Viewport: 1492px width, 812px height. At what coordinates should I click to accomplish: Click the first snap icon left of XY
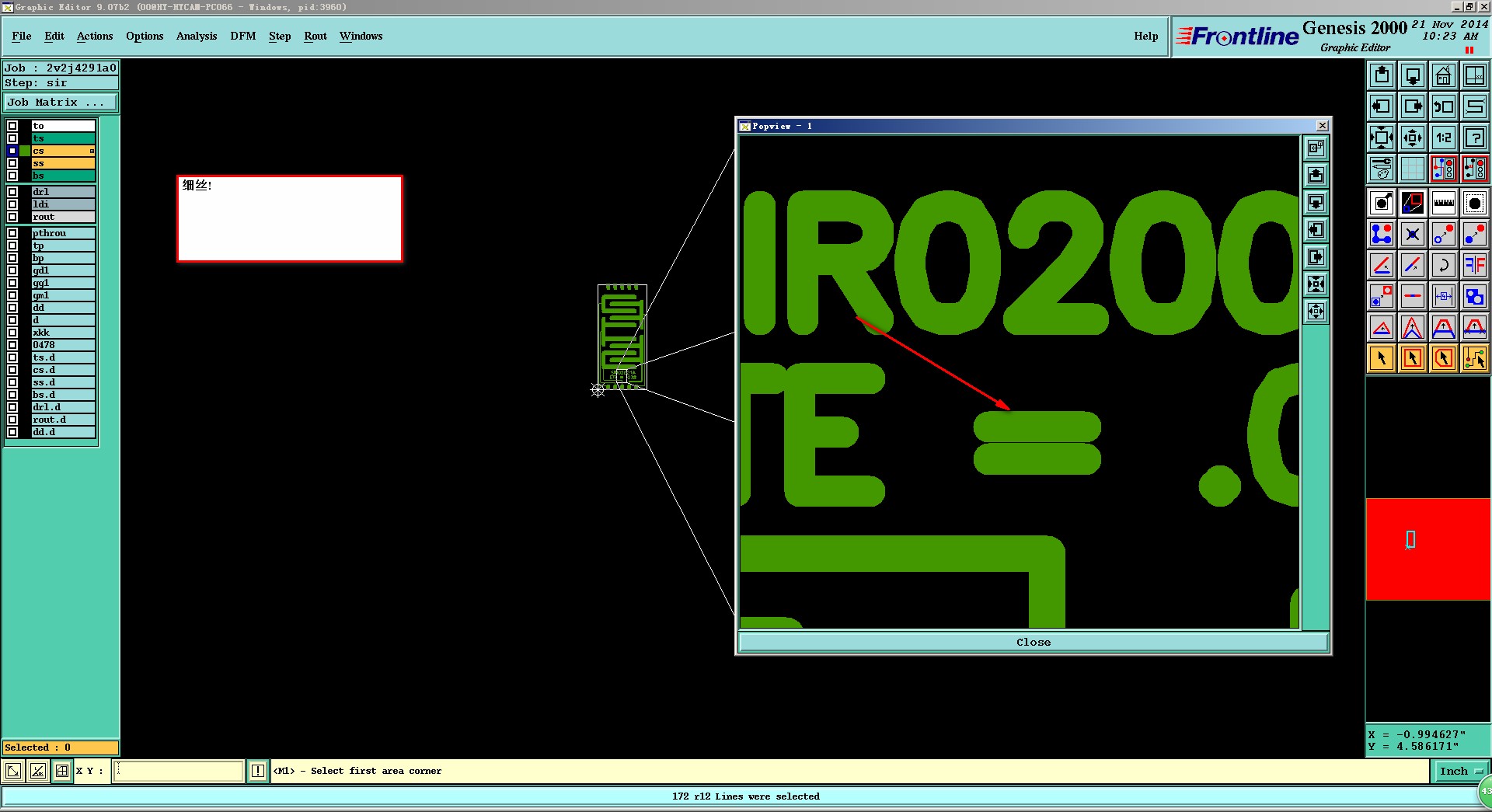coord(13,771)
